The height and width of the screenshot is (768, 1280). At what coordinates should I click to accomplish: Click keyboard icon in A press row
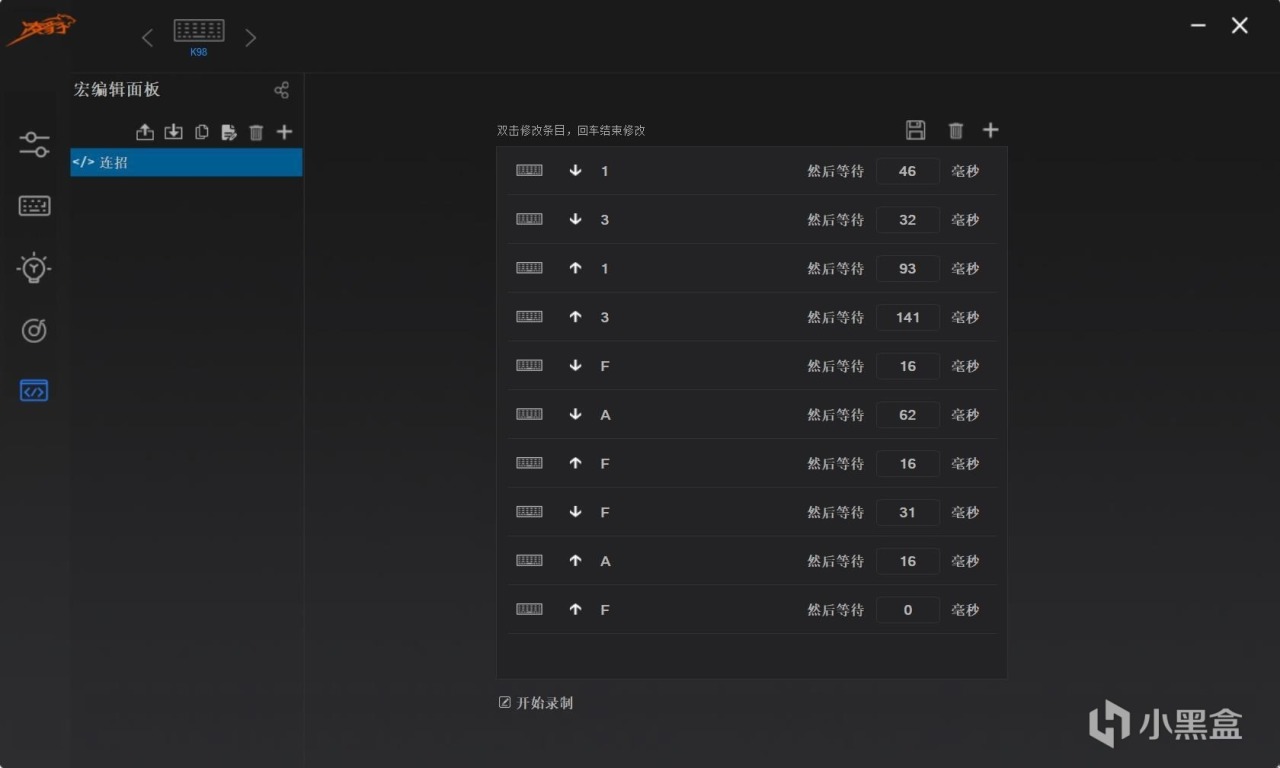click(529, 414)
